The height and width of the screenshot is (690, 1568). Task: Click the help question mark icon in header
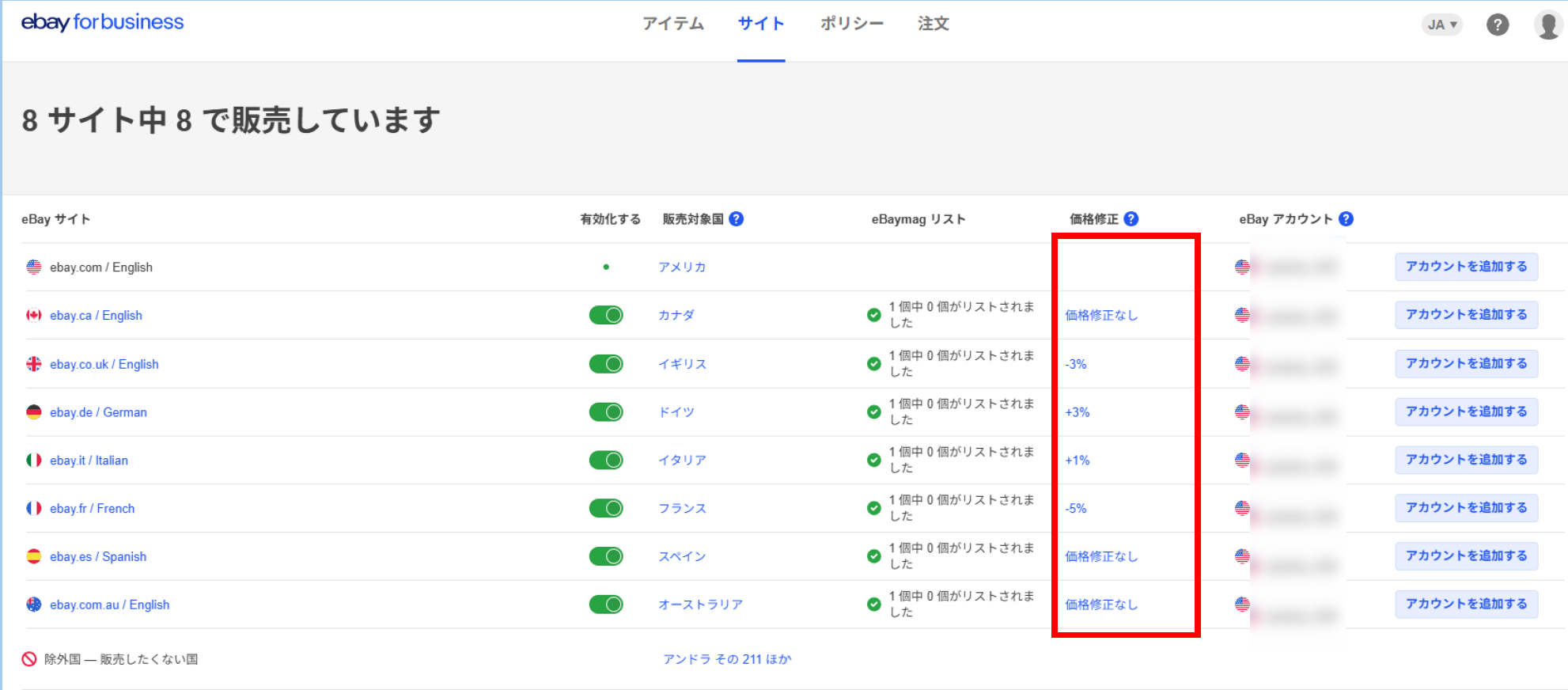coord(1497,25)
